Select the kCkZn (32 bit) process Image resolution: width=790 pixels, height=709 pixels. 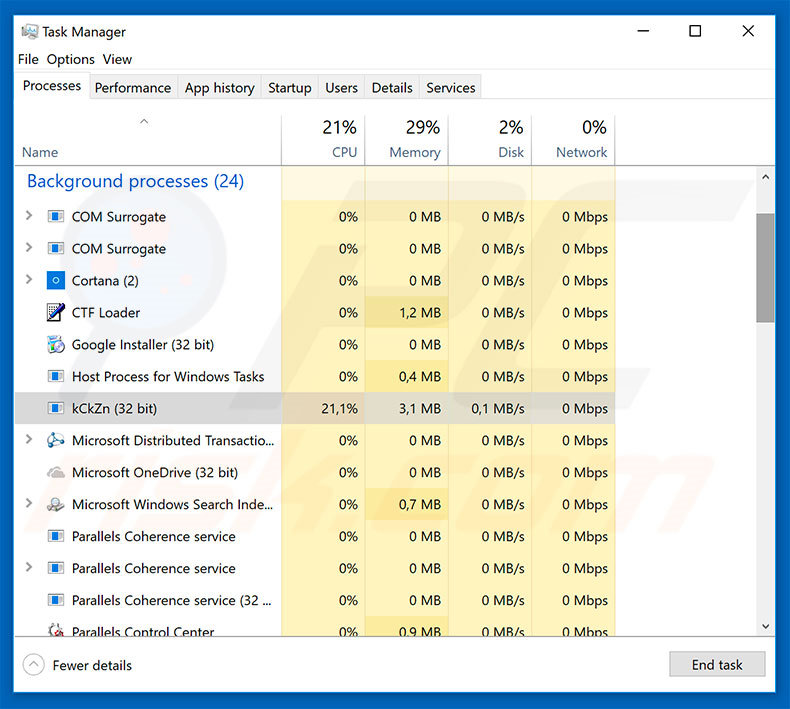(x=315, y=408)
